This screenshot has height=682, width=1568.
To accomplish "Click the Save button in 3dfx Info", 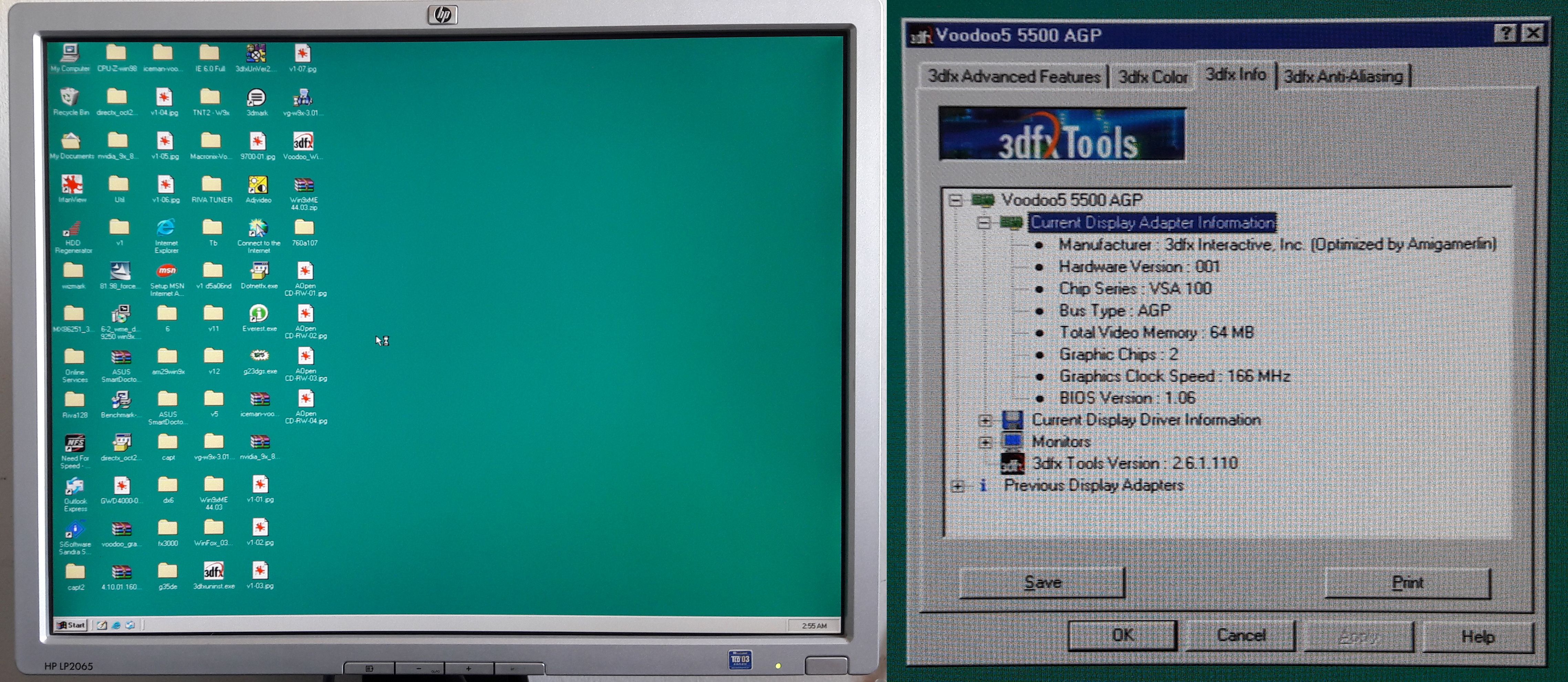I will click(x=1042, y=583).
